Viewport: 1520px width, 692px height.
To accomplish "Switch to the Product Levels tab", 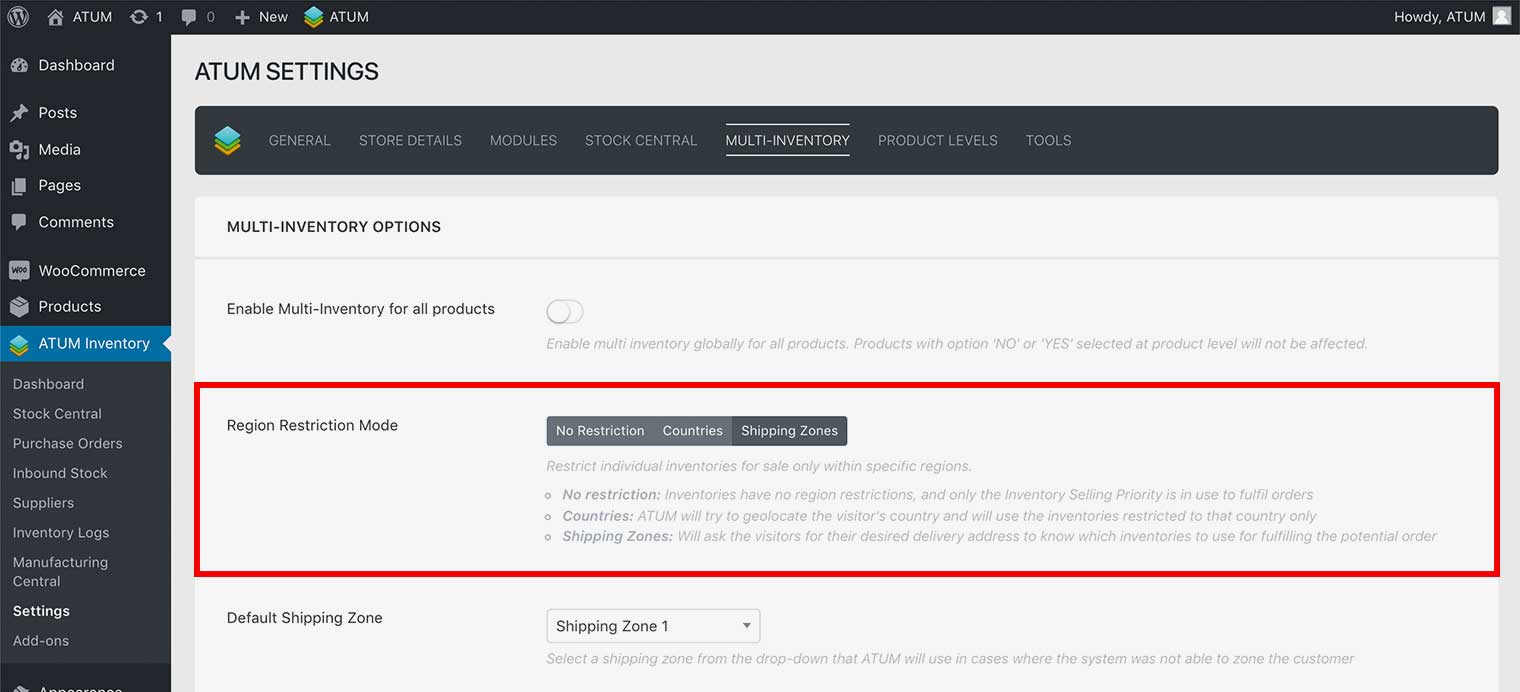I will [937, 141].
